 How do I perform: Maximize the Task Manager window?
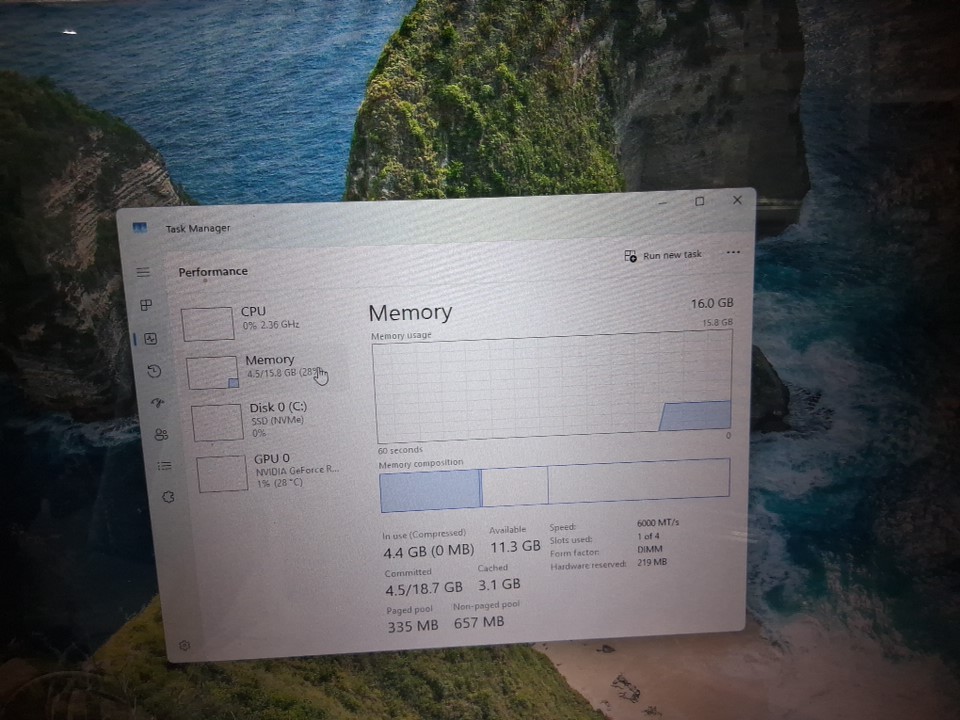[x=699, y=201]
